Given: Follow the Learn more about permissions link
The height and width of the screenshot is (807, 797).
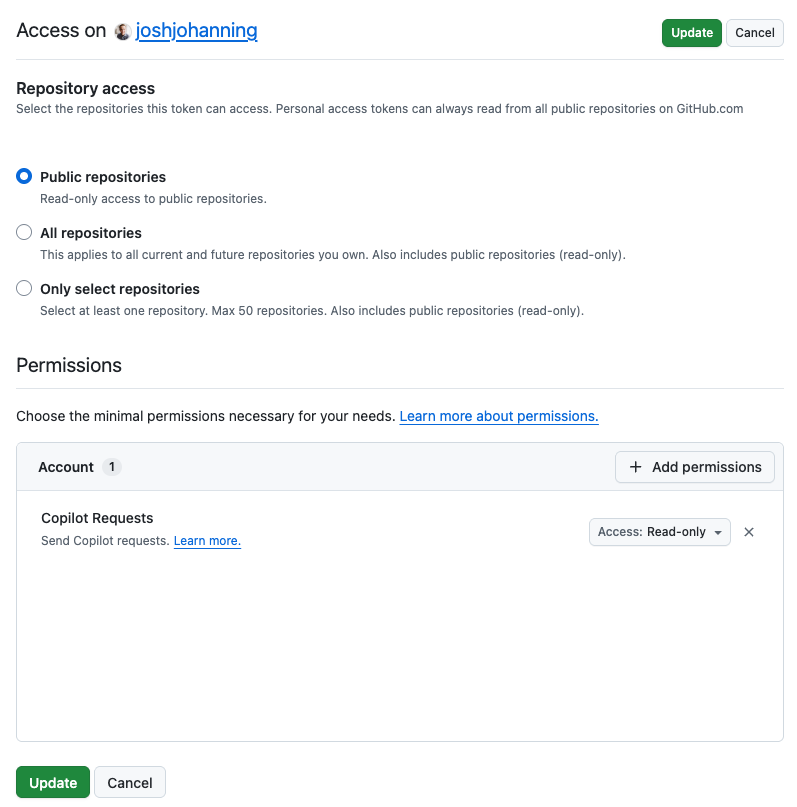Looking at the screenshot, I should click(x=498, y=416).
